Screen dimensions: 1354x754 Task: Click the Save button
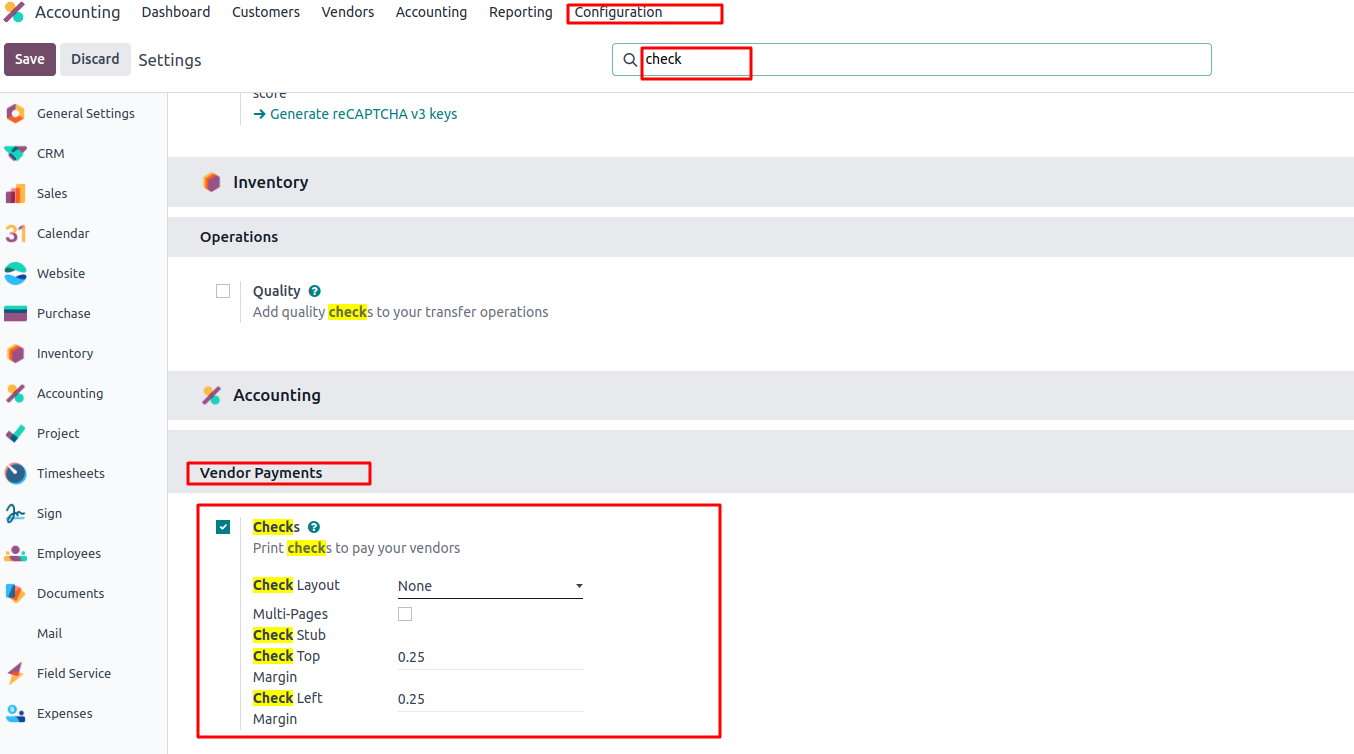[x=29, y=59]
